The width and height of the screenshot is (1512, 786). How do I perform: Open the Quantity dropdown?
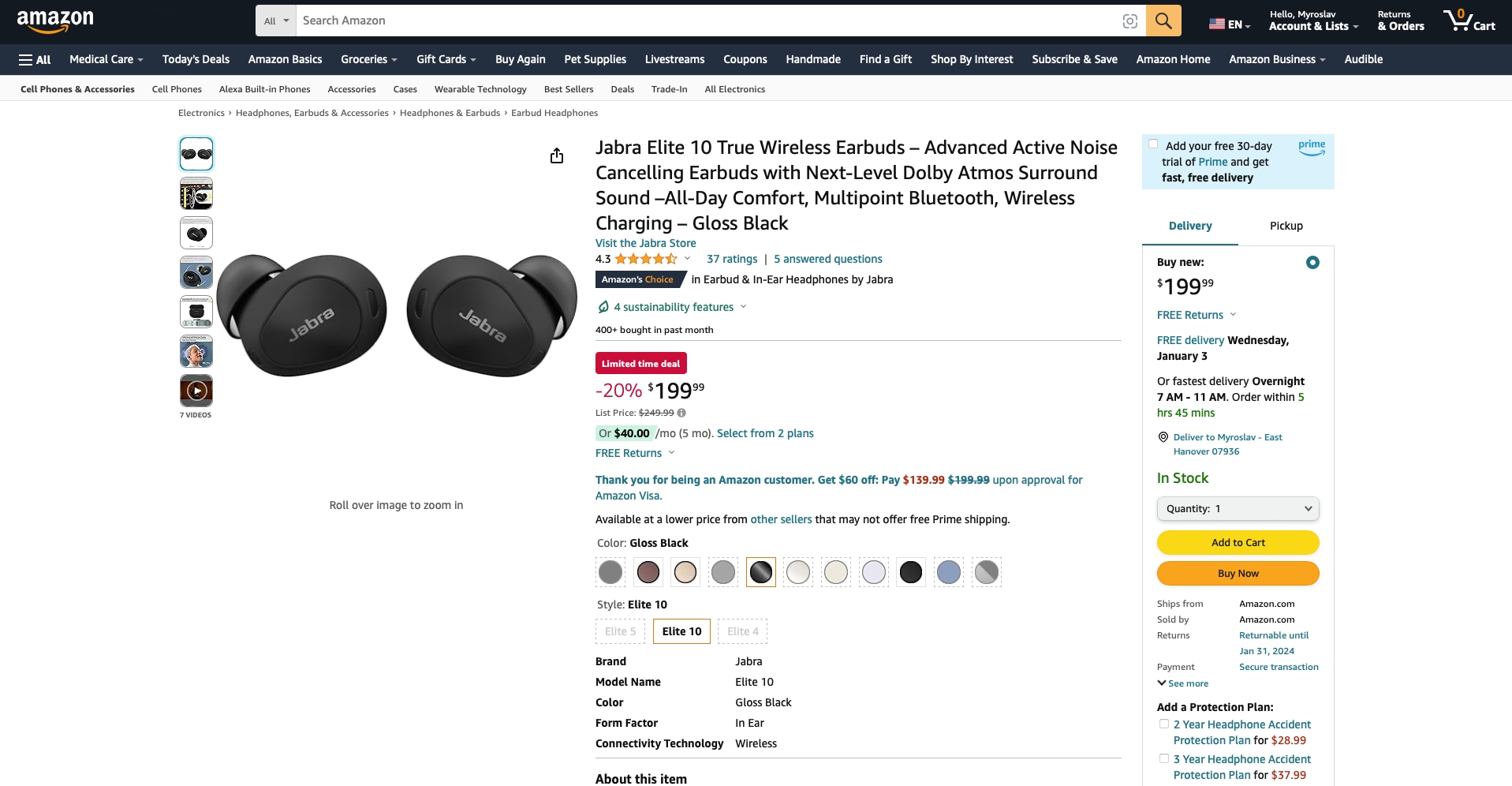(1238, 509)
